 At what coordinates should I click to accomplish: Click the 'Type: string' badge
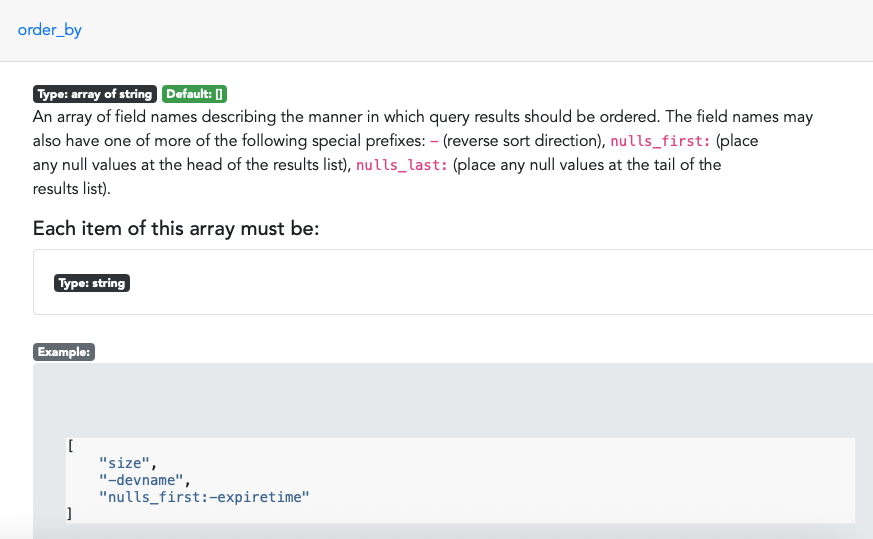click(x=92, y=283)
